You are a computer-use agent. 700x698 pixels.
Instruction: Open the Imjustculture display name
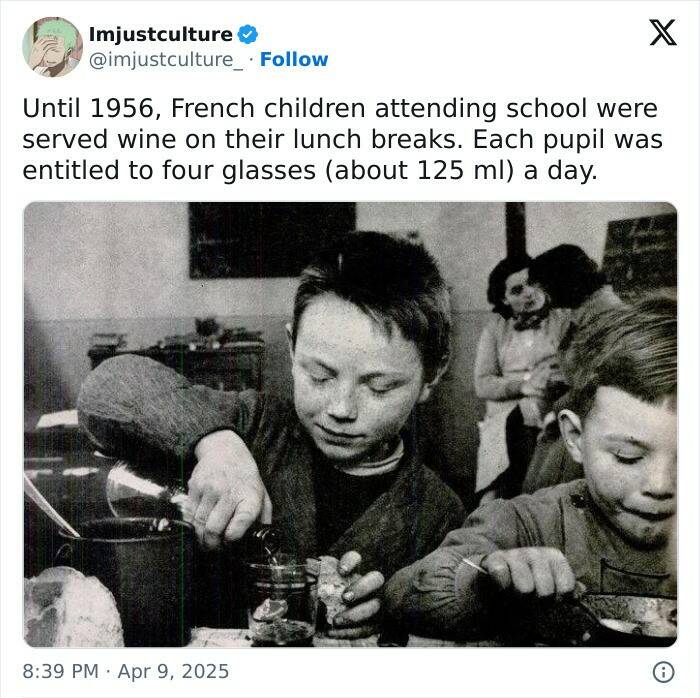[x=161, y=34]
